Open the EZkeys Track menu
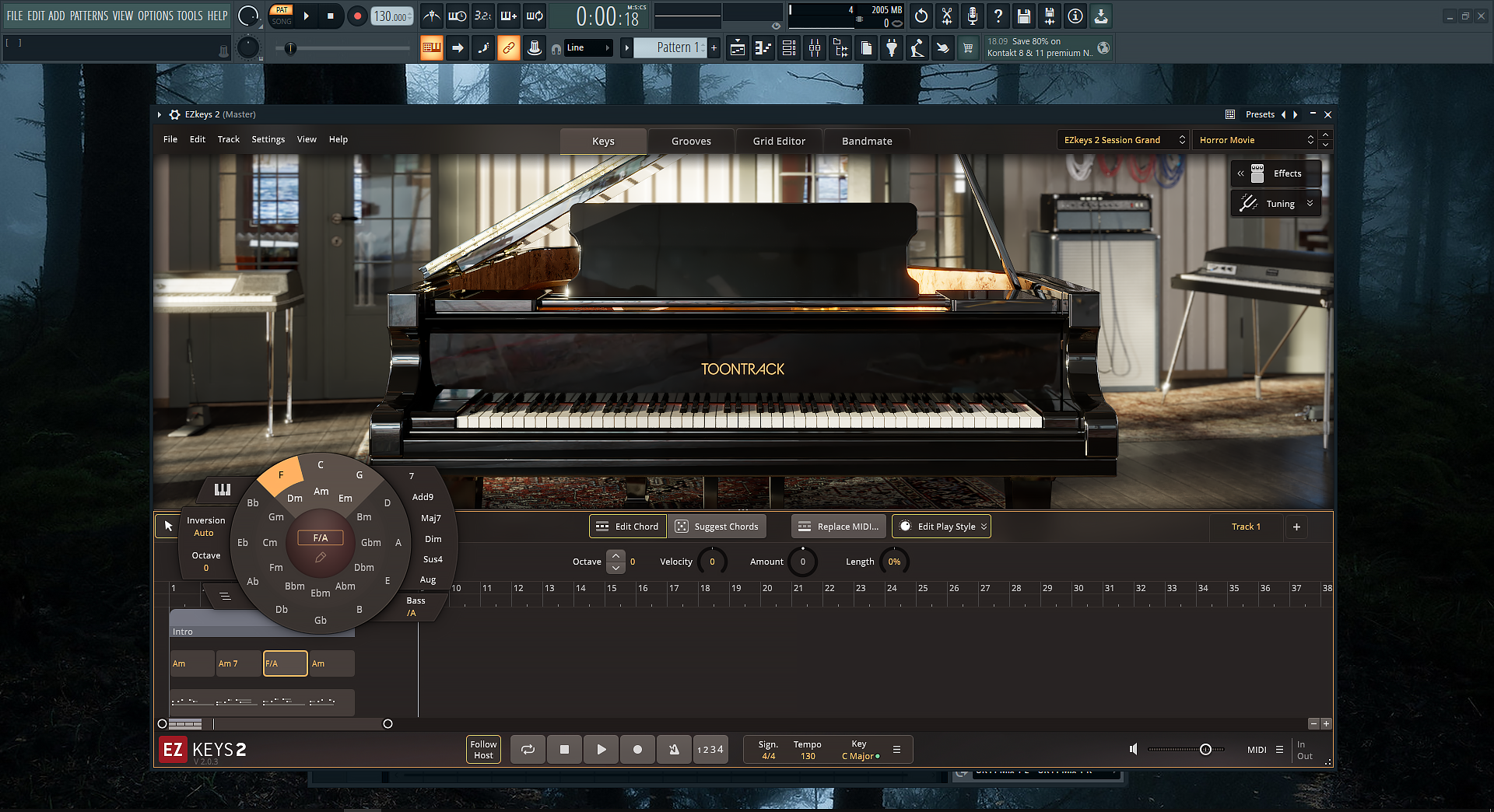 click(x=228, y=139)
